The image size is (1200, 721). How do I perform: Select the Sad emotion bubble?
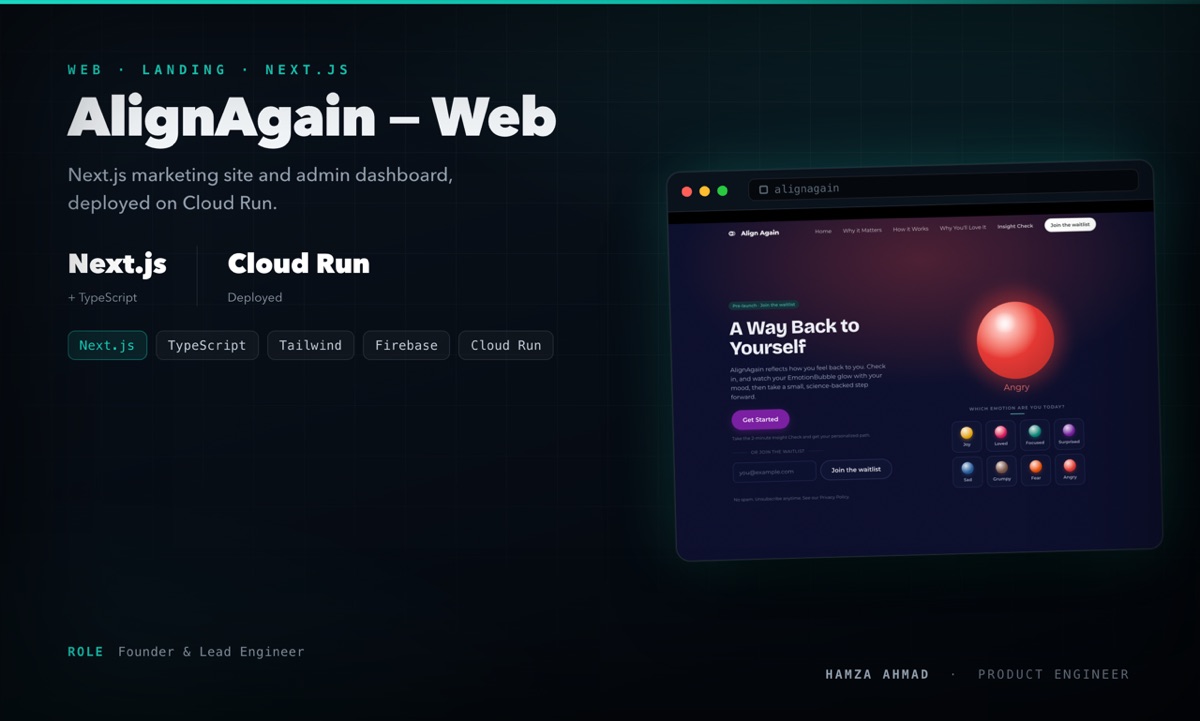coord(967,471)
